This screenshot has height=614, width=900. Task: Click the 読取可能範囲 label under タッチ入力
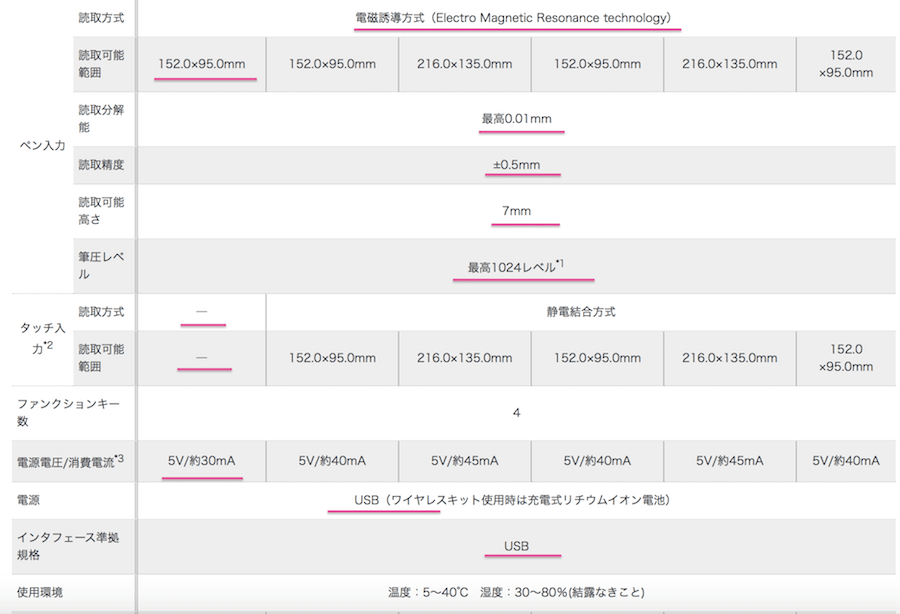click(x=101, y=357)
